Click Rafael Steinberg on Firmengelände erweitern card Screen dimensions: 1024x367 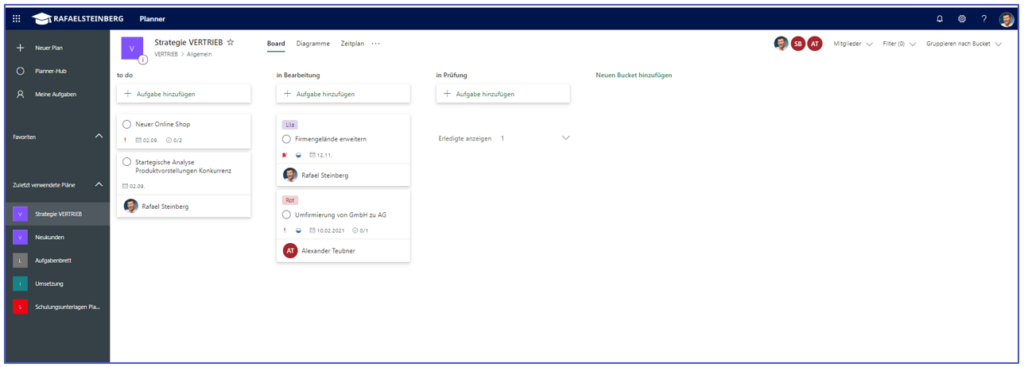click(325, 175)
